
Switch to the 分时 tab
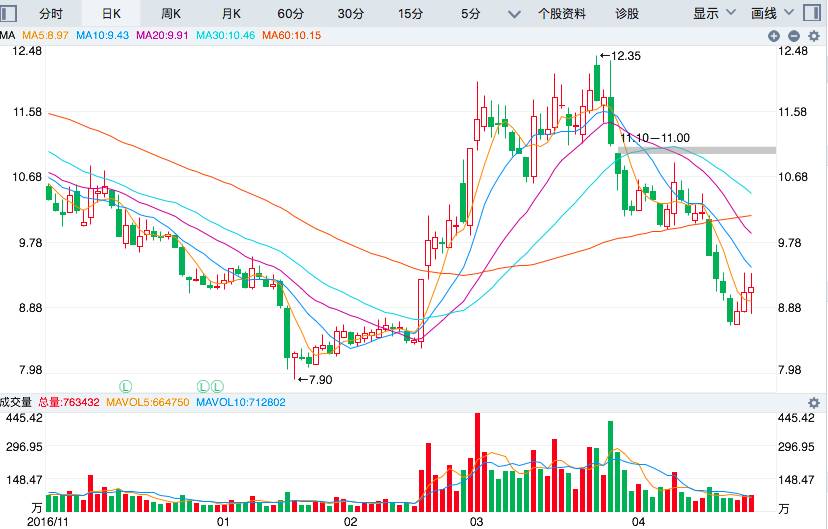click(50, 13)
